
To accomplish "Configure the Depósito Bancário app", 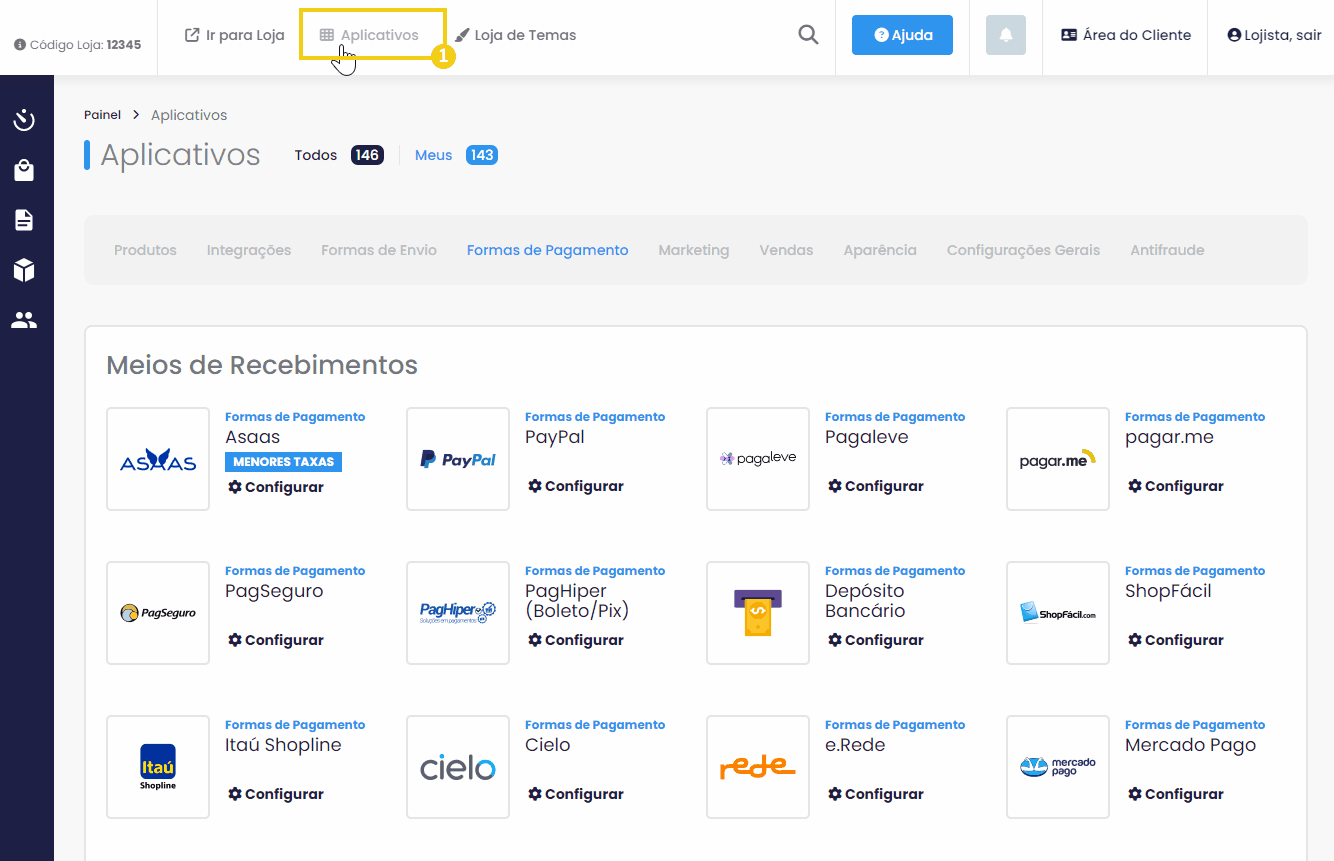I will pos(876,640).
